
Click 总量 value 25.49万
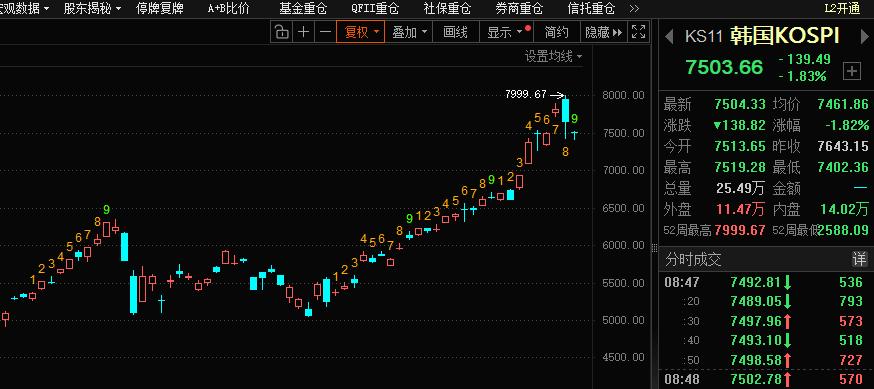(740, 188)
